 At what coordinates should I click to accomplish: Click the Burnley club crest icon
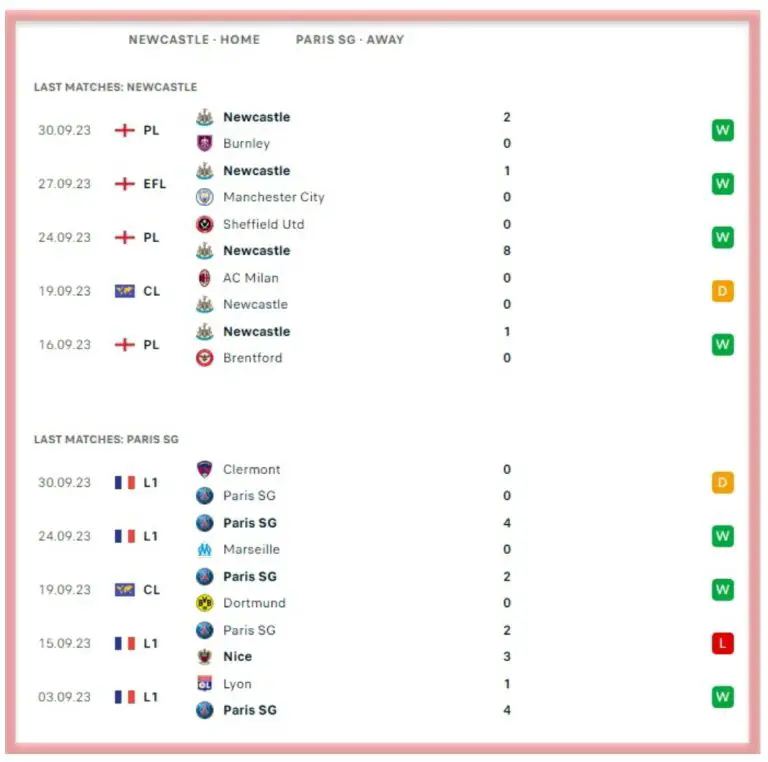tap(205, 144)
